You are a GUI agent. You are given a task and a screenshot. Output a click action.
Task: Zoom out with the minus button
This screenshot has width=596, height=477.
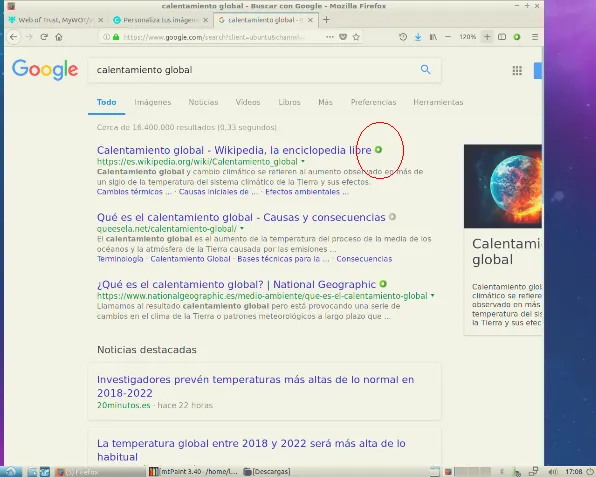(x=448, y=37)
